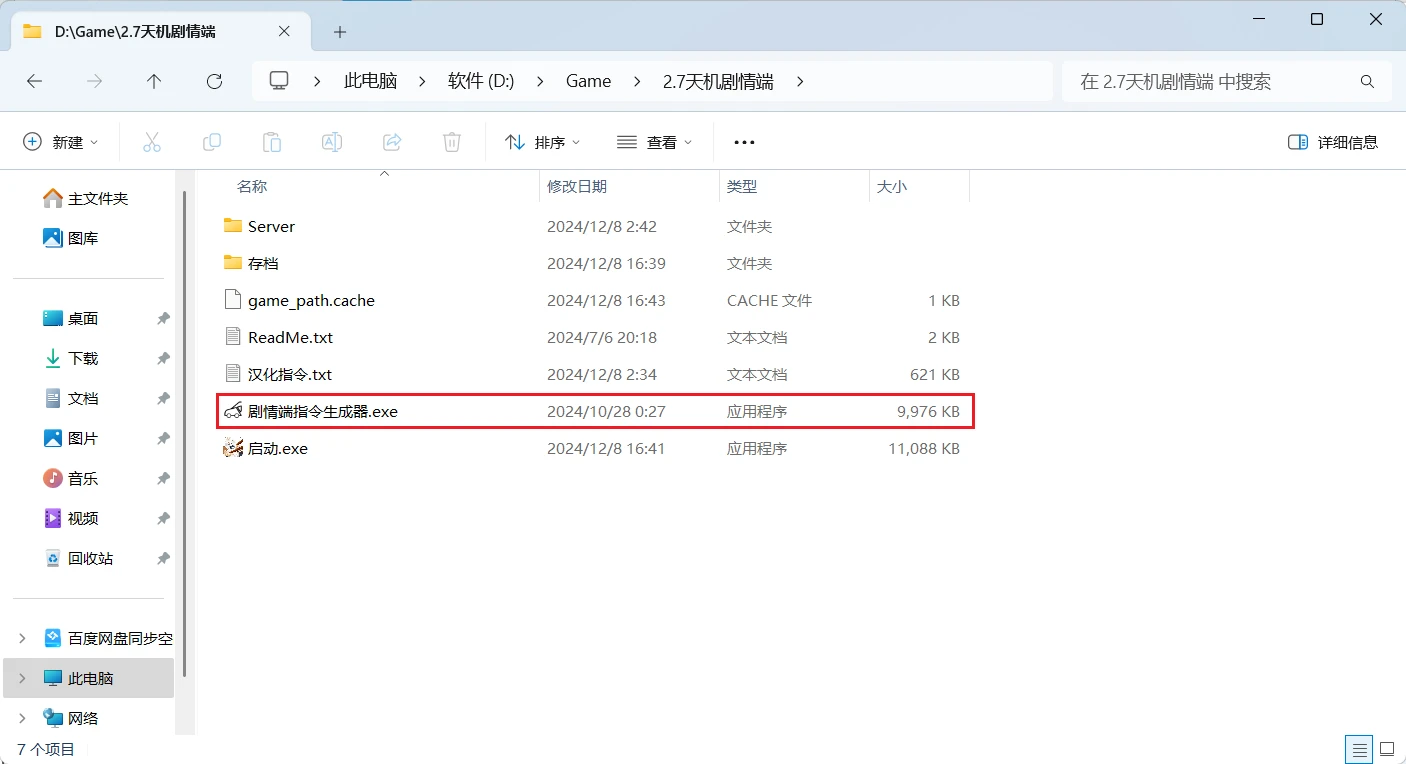Sort by 类型 column header
The width and height of the screenshot is (1406, 764).
coord(742,186)
